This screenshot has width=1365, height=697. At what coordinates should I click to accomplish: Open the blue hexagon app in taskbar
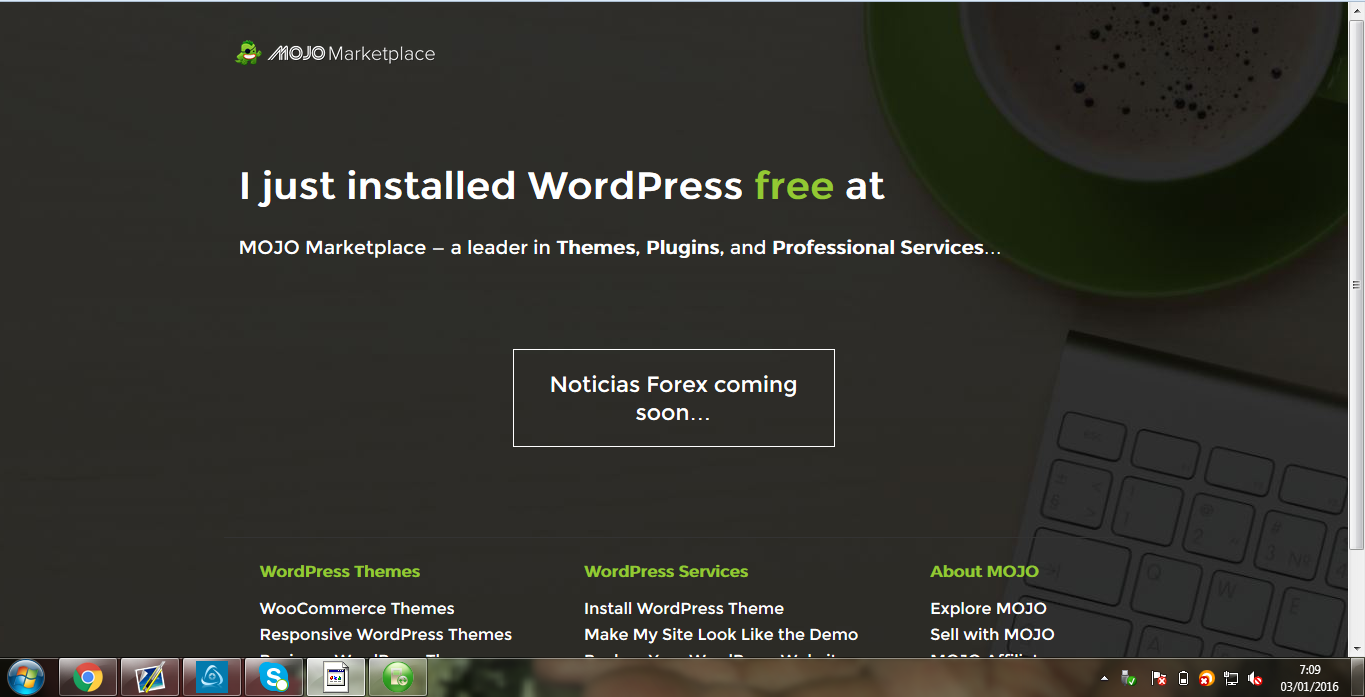(x=212, y=677)
